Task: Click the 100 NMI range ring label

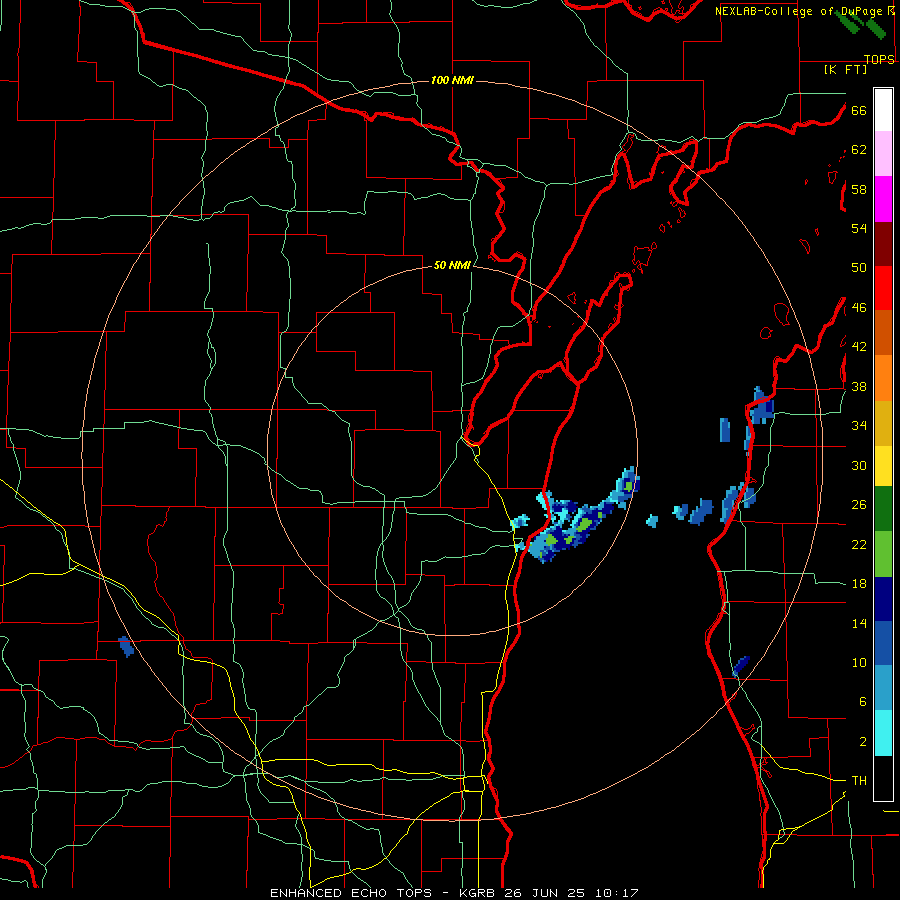Action: (x=452, y=80)
